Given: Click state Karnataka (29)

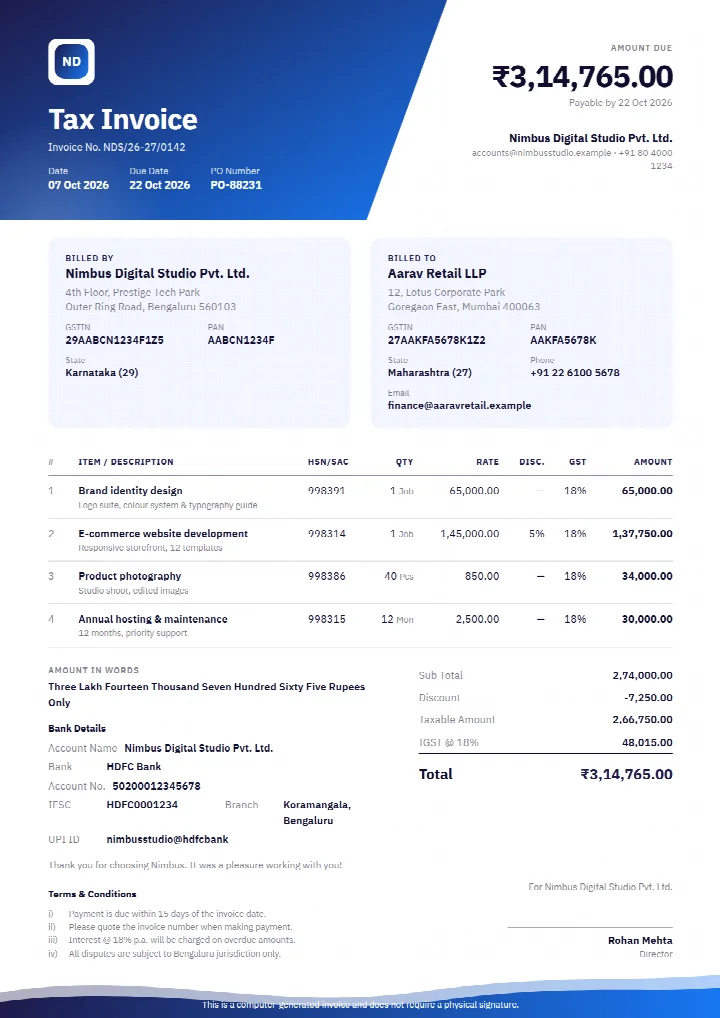Looking at the screenshot, I should click(102, 373).
